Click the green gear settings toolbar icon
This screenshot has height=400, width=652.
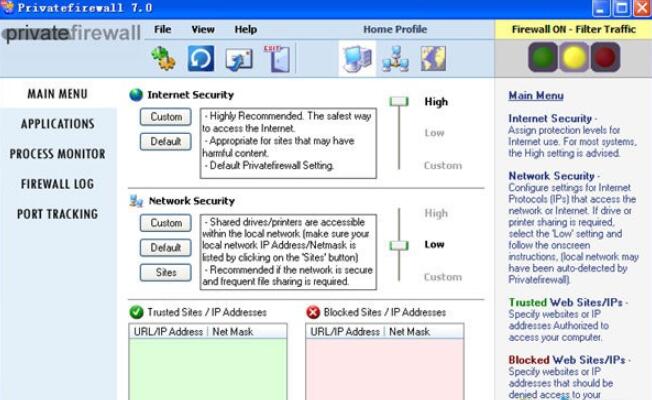click(x=163, y=58)
